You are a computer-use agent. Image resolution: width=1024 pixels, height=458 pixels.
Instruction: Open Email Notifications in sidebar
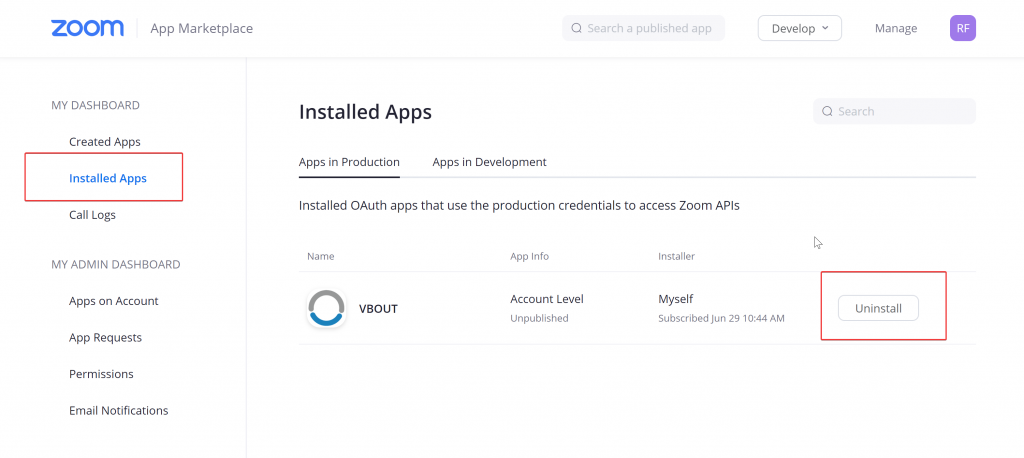118,411
